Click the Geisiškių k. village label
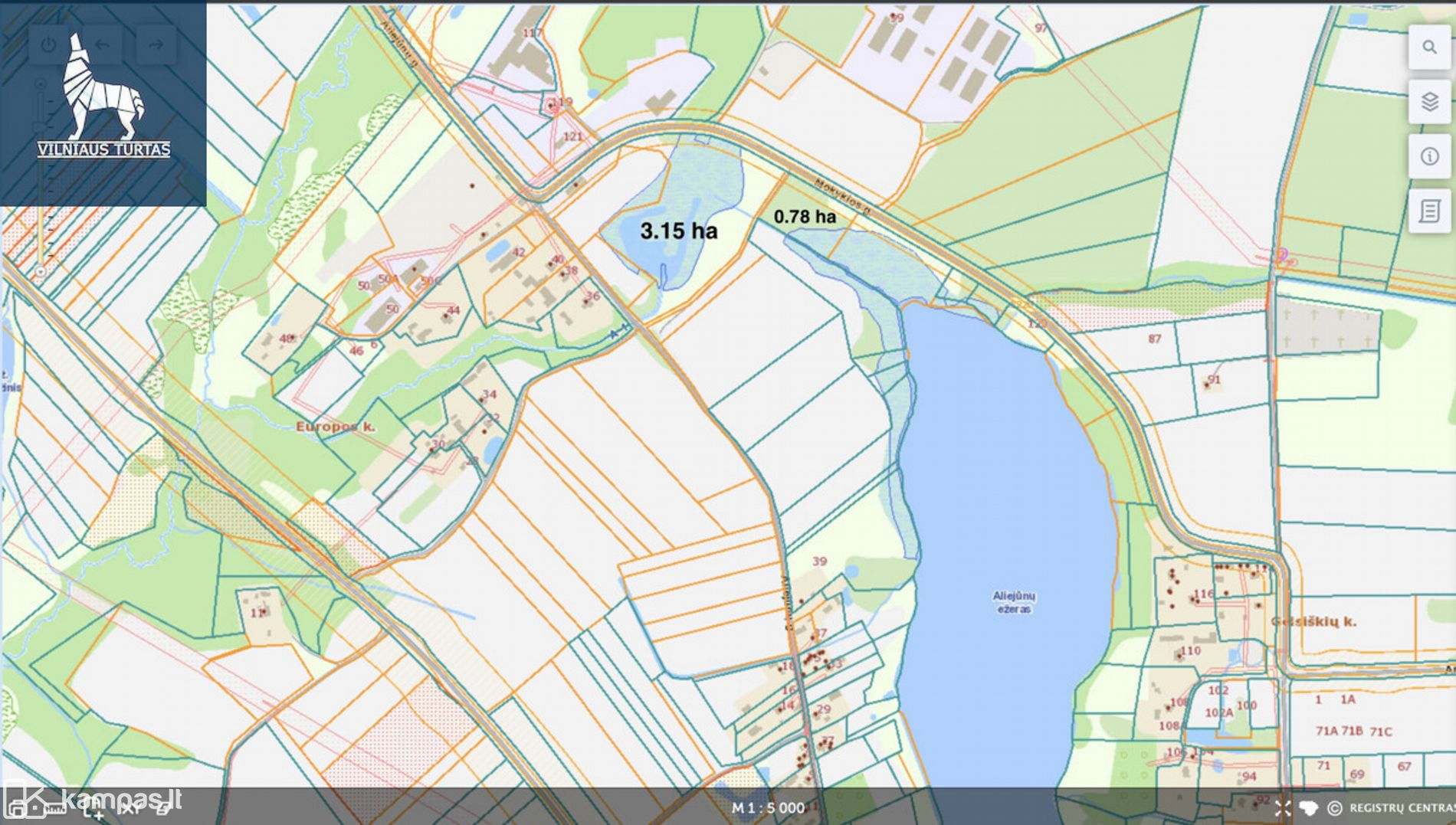The width and height of the screenshot is (1456, 825). point(1313,621)
